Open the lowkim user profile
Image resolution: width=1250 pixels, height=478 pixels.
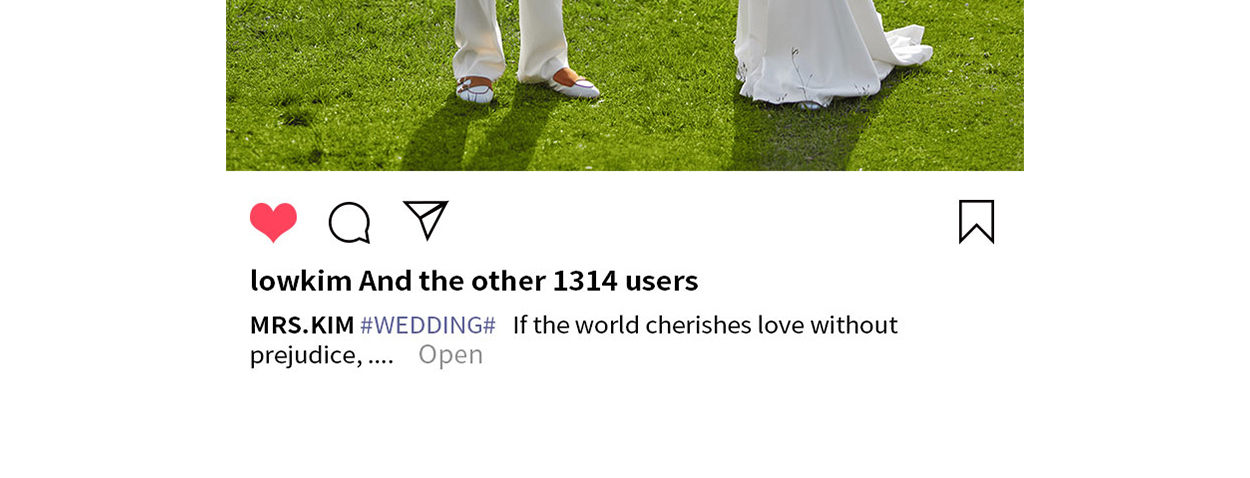[x=301, y=280]
